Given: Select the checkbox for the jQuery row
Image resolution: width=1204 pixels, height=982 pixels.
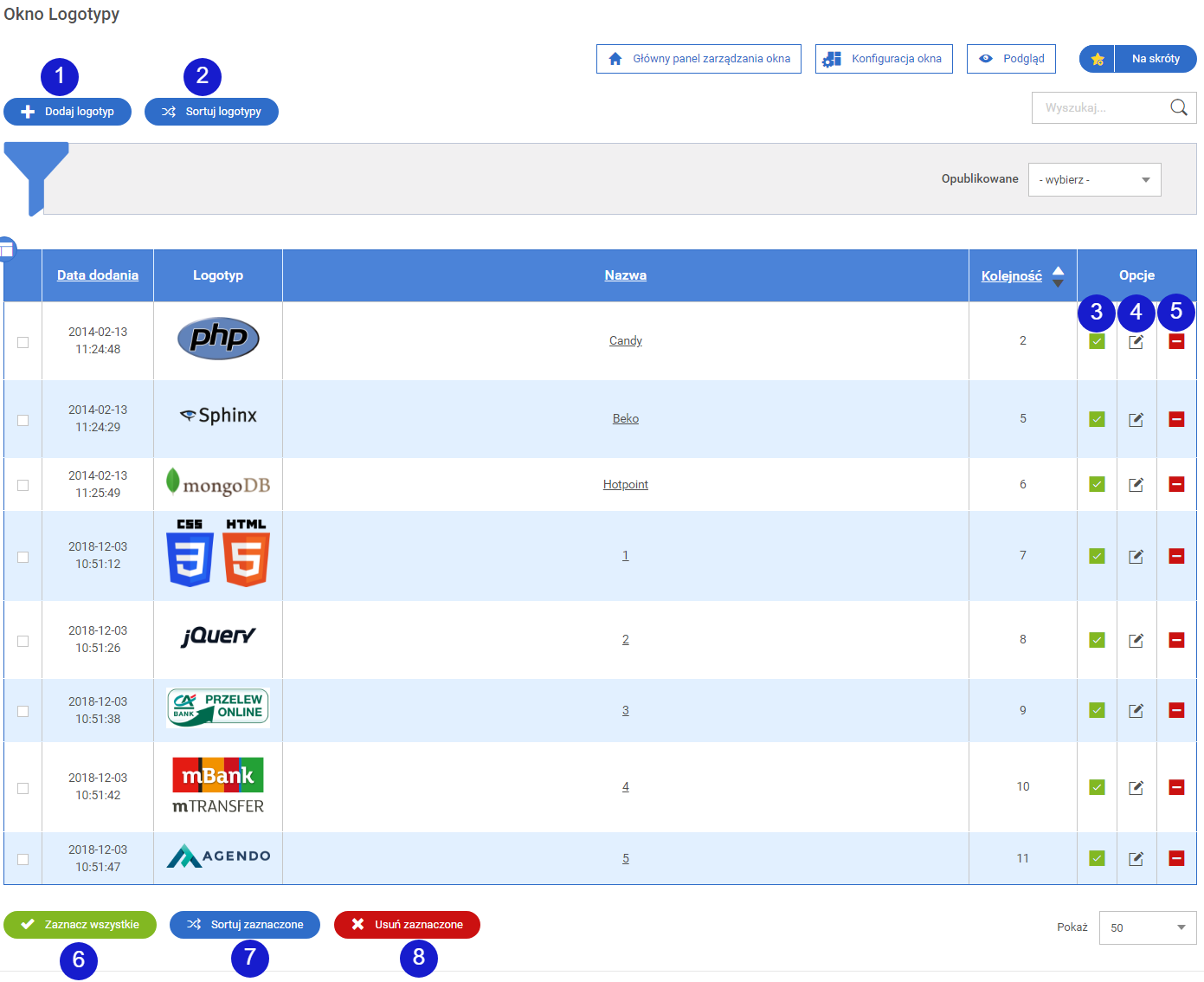Looking at the screenshot, I should click(23, 641).
